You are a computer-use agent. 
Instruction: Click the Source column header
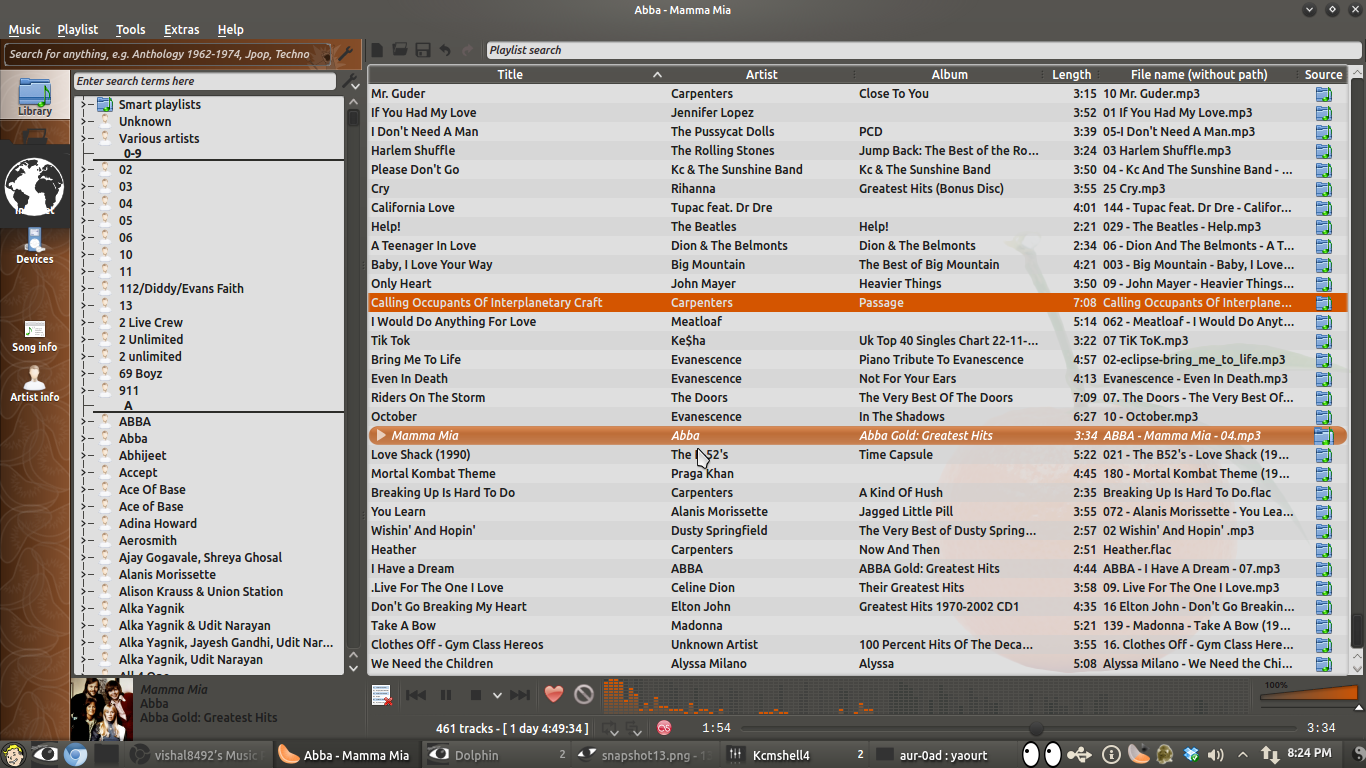pyautogui.click(x=1323, y=75)
